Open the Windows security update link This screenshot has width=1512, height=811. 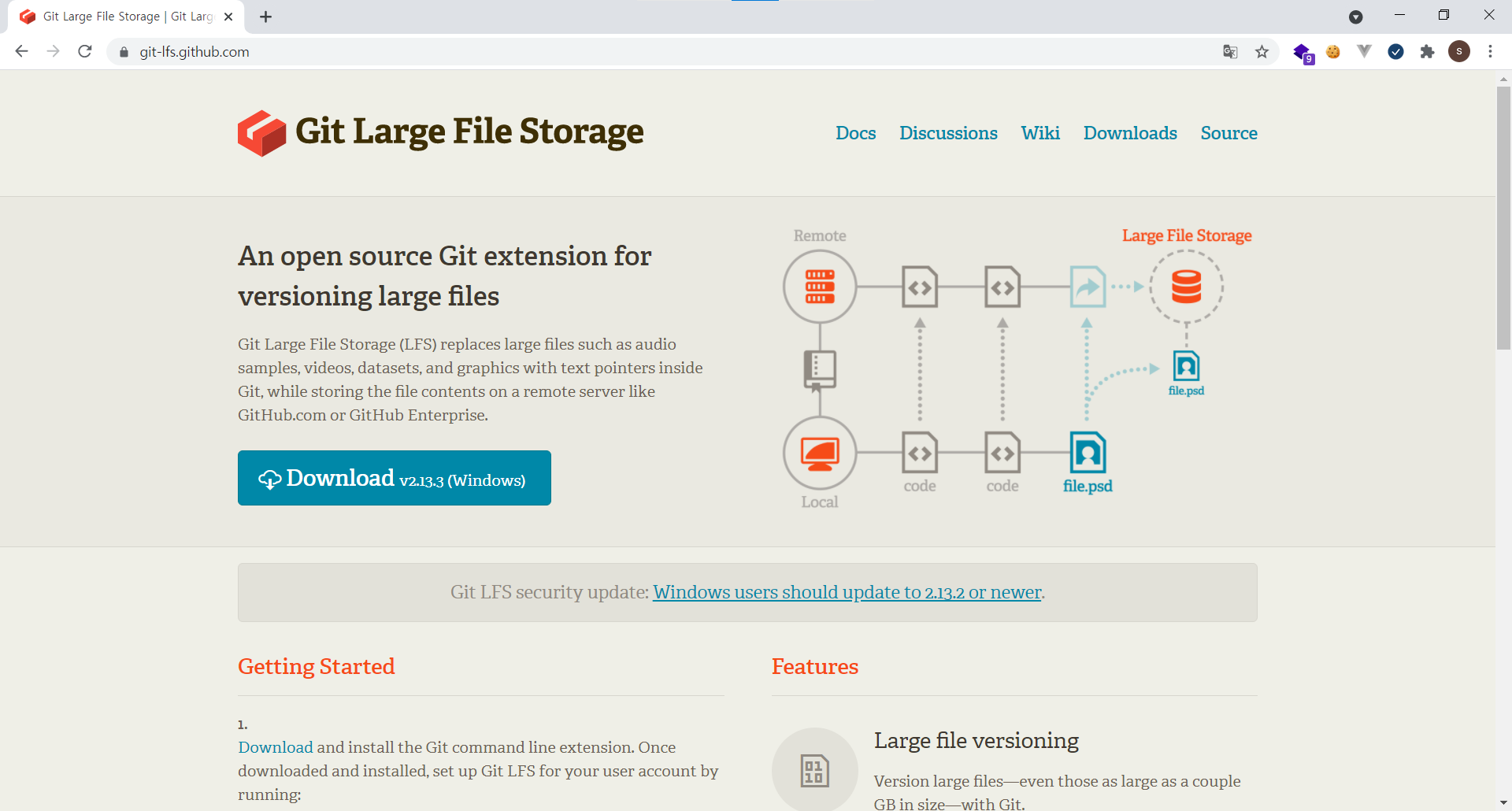846,592
